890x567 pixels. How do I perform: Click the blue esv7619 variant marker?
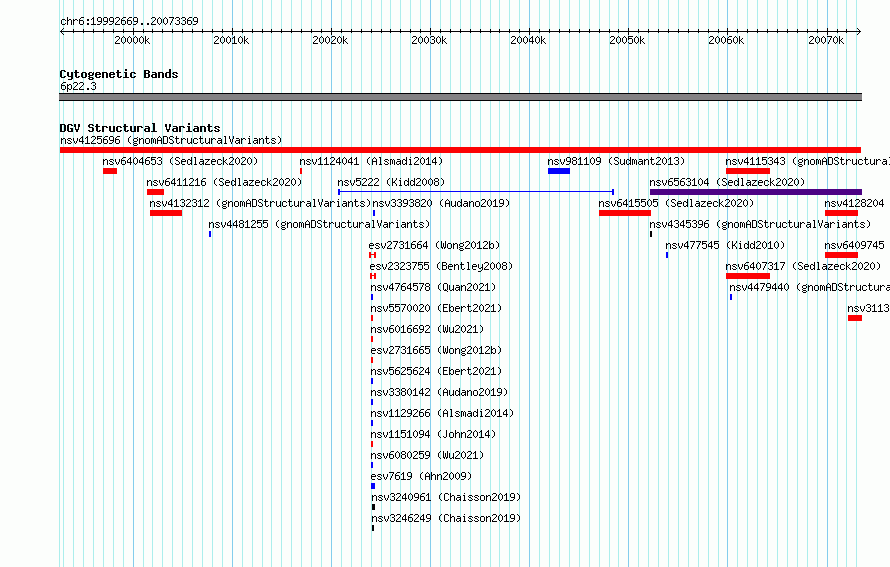tap(373, 486)
